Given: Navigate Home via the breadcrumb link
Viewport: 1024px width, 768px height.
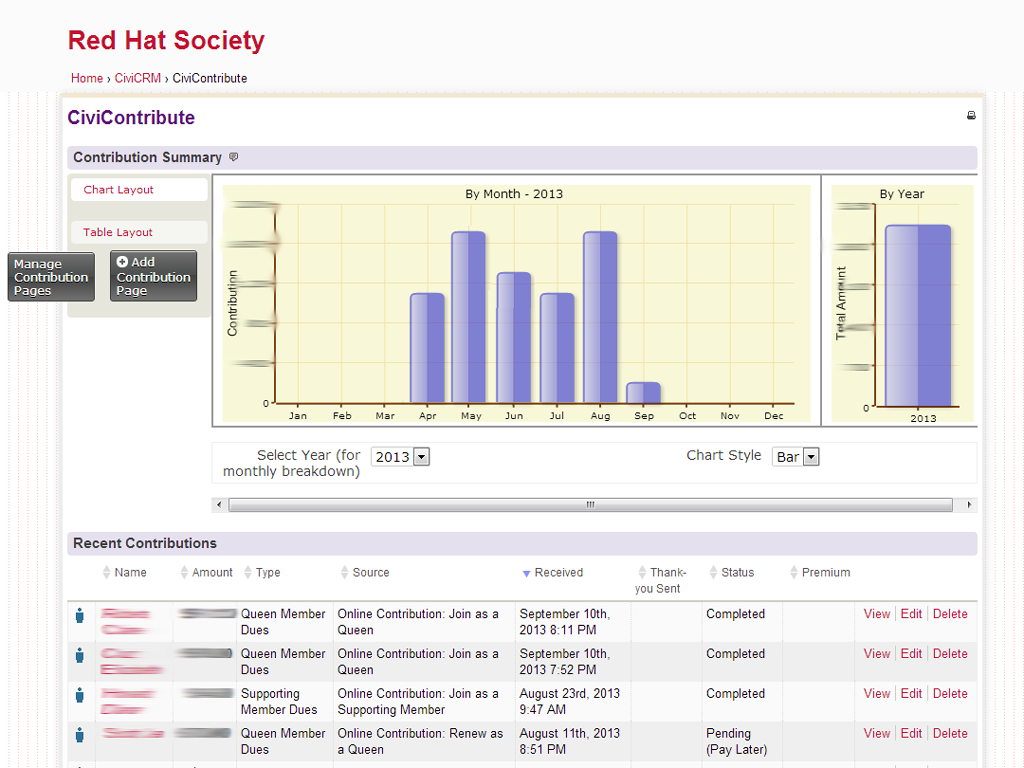Looking at the screenshot, I should [86, 78].
